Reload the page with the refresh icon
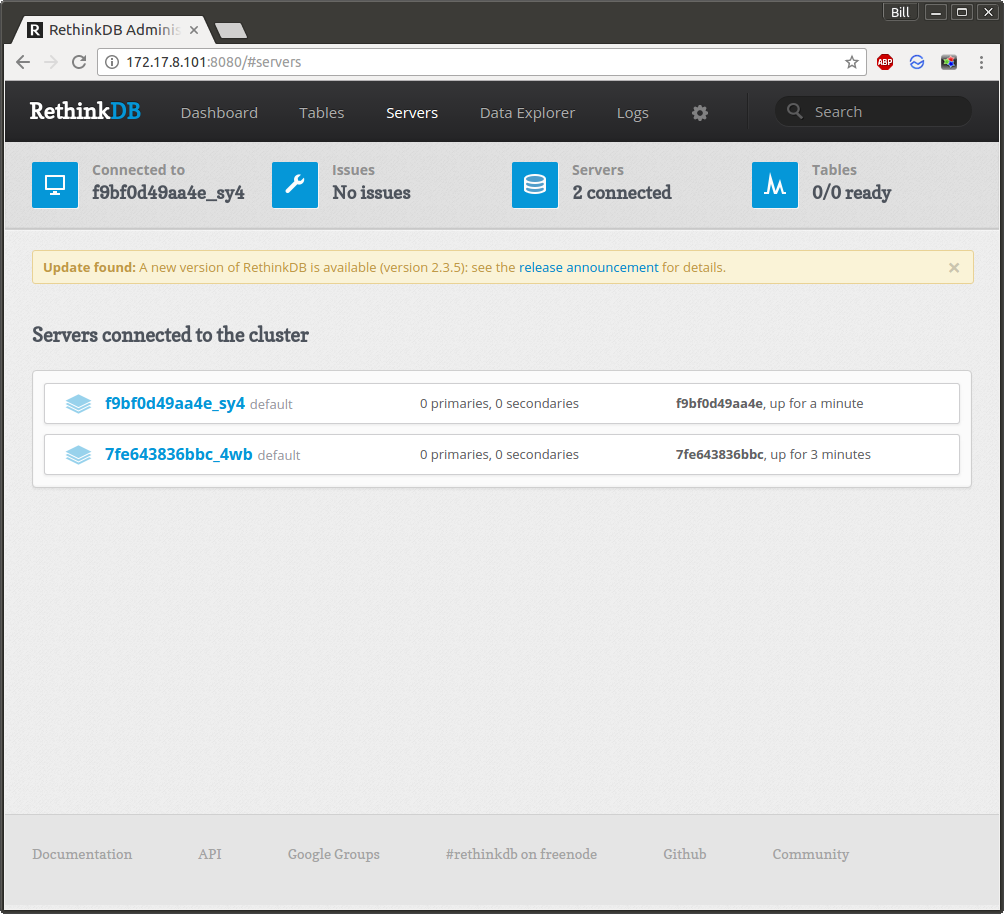Screen dimensions: 1004x914 point(79,61)
